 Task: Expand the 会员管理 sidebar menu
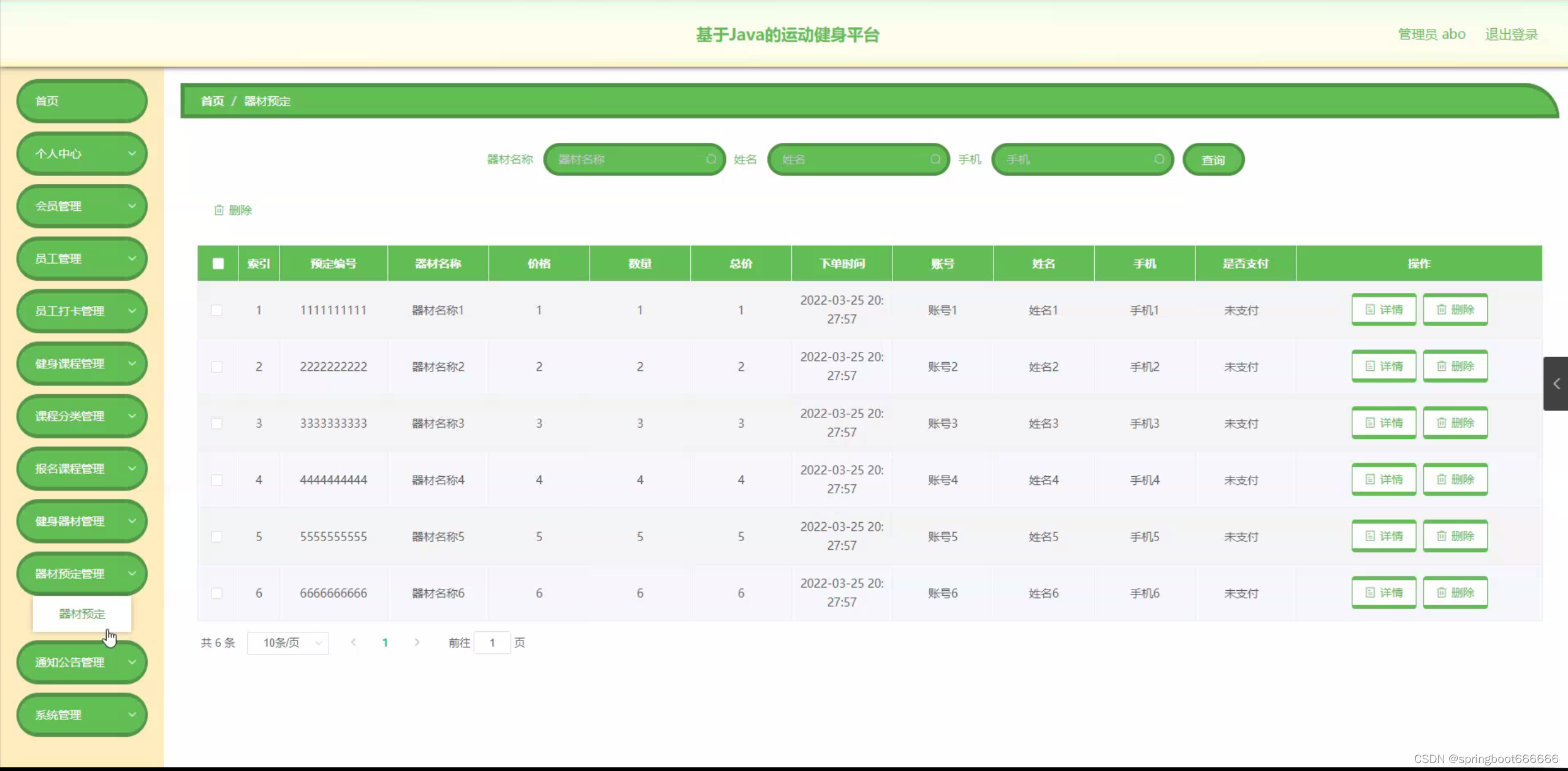(x=82, y=206)
